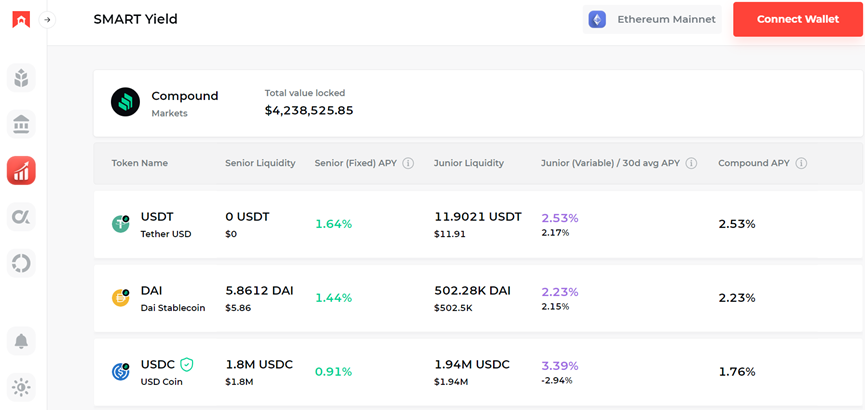Click the Compound markets logo
The width and height of the screenshot is (865, 410).
point(125,102)
